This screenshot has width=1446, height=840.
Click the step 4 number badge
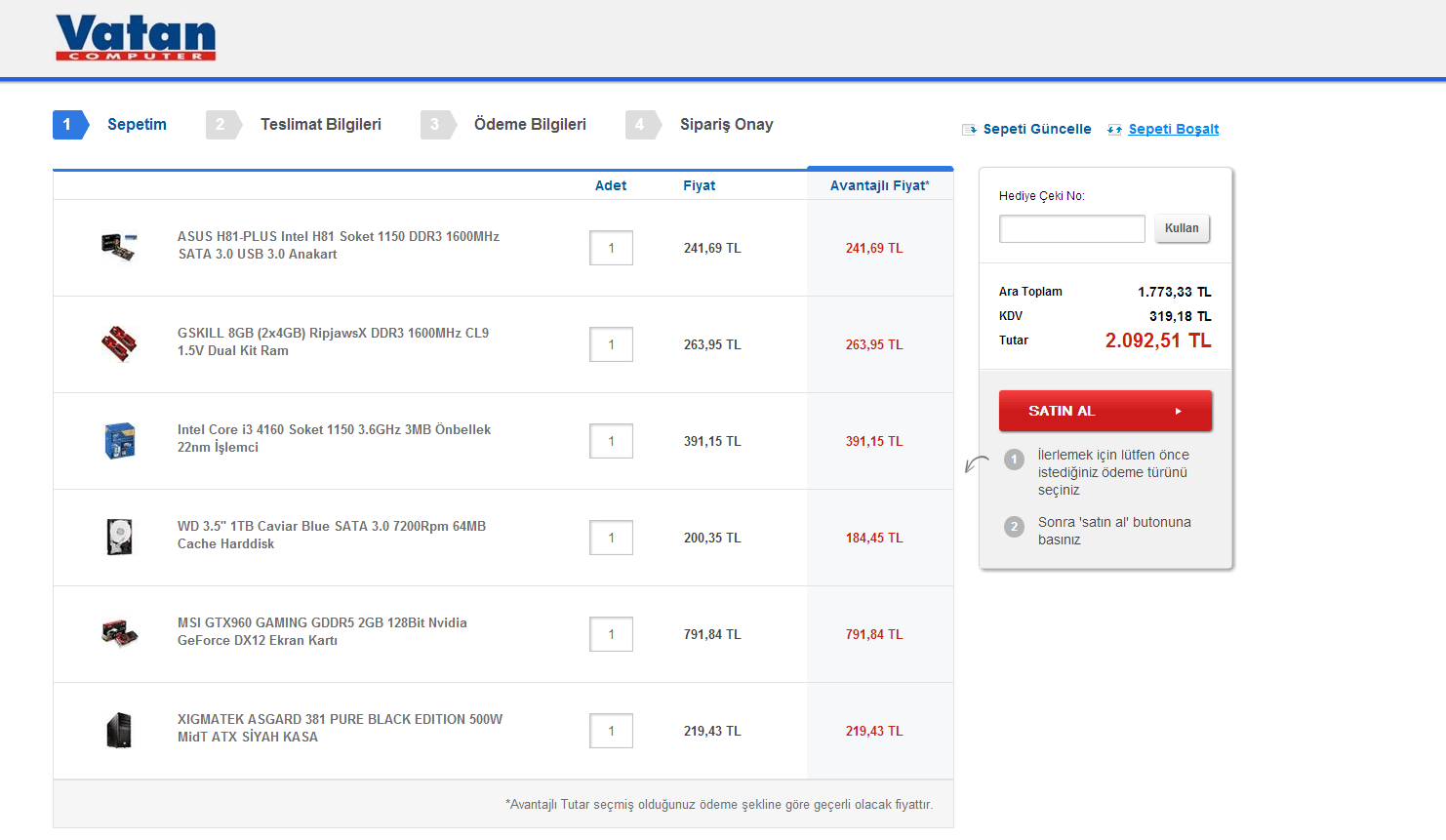point(641,125)
